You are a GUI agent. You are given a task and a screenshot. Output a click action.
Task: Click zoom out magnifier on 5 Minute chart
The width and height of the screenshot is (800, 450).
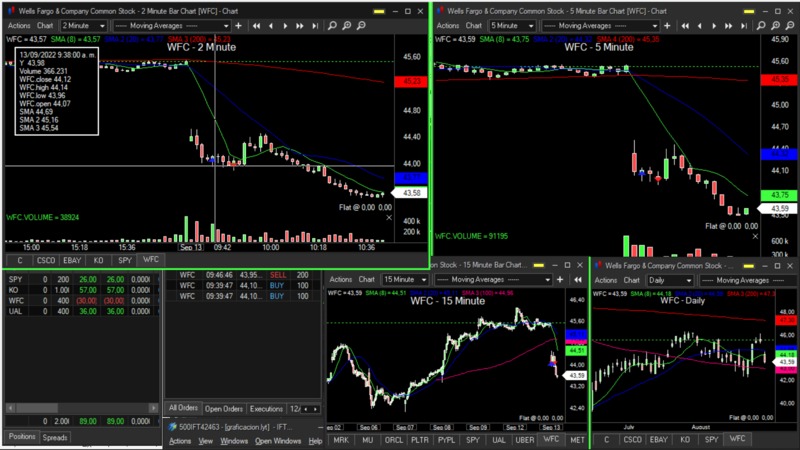[x=787, y=25]
